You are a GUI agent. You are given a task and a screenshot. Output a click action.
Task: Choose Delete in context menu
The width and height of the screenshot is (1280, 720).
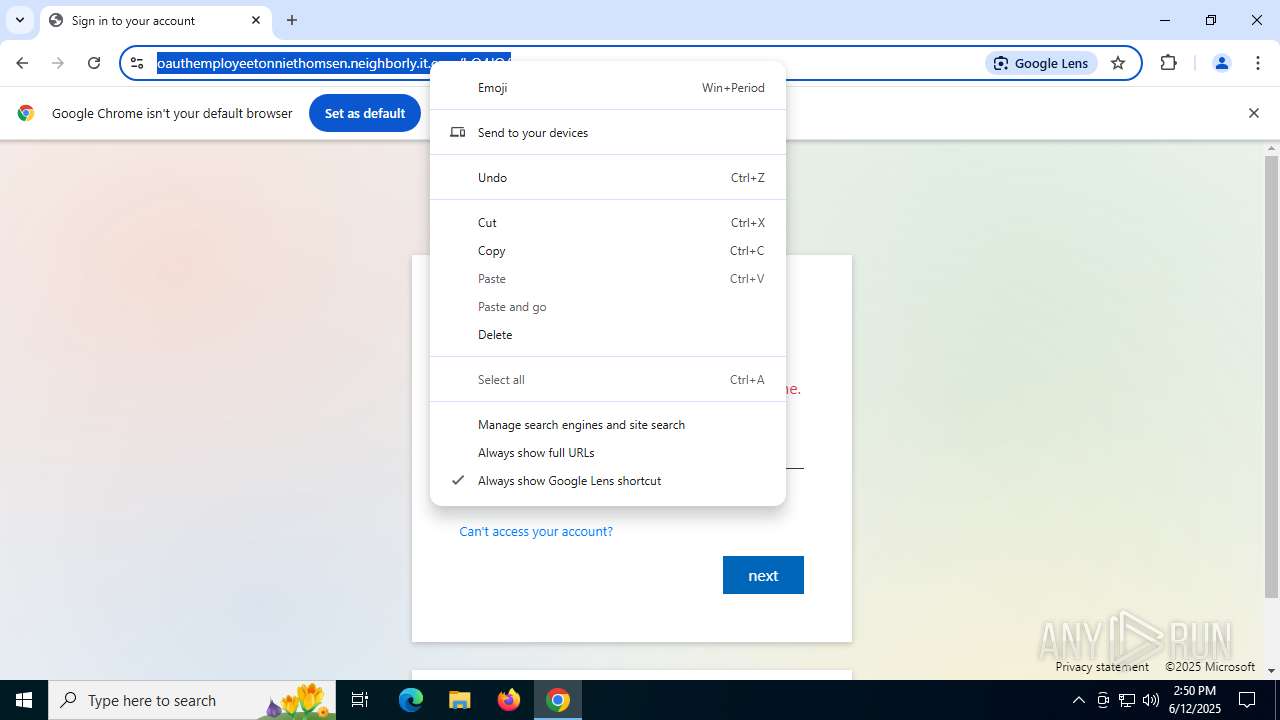608,335
